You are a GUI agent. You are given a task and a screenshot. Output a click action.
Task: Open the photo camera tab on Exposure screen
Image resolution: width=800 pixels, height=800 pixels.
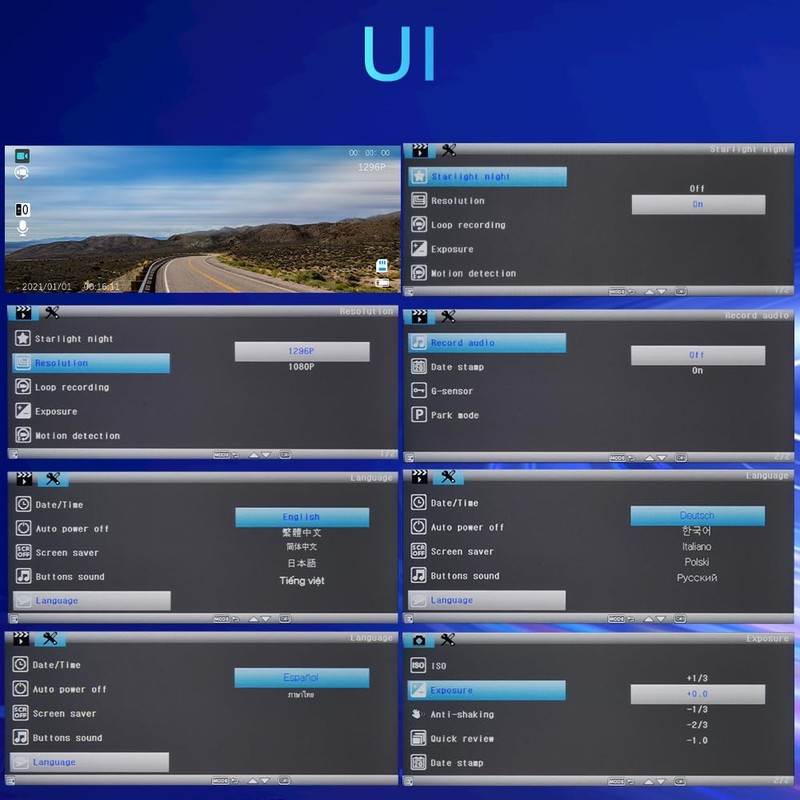(420, 639)
